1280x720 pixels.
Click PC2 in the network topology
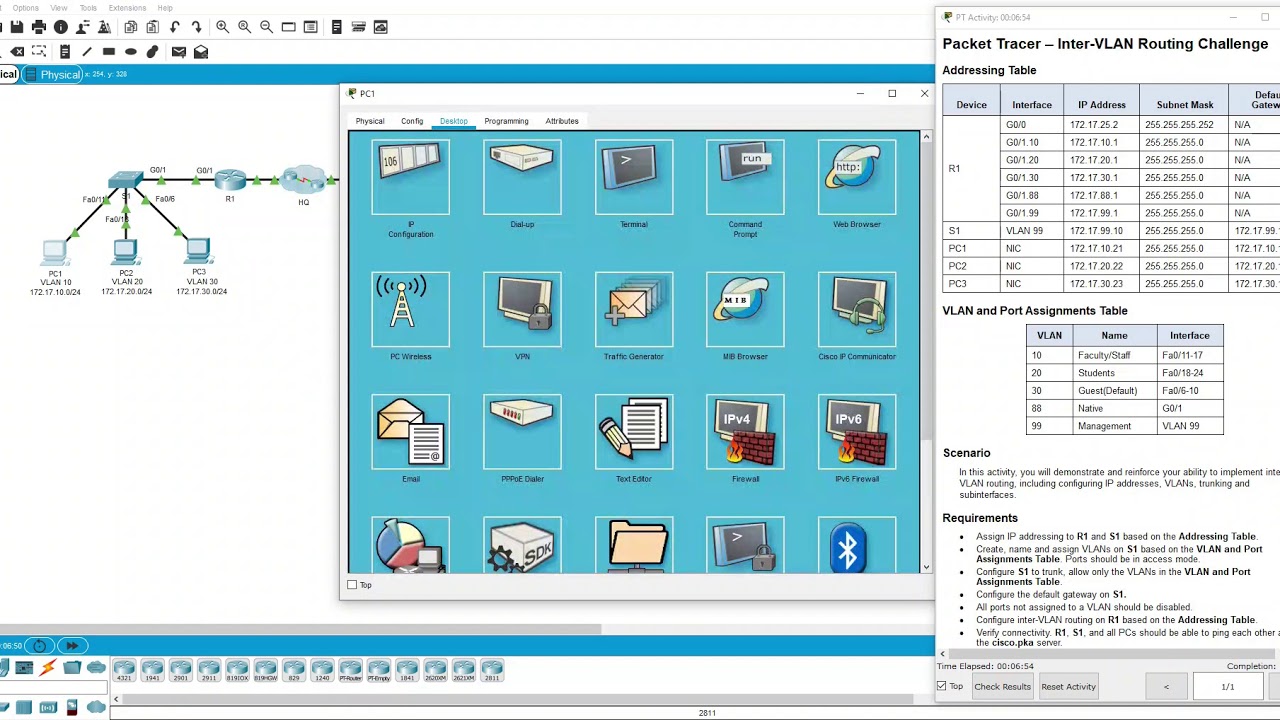[x=126, y=251]
